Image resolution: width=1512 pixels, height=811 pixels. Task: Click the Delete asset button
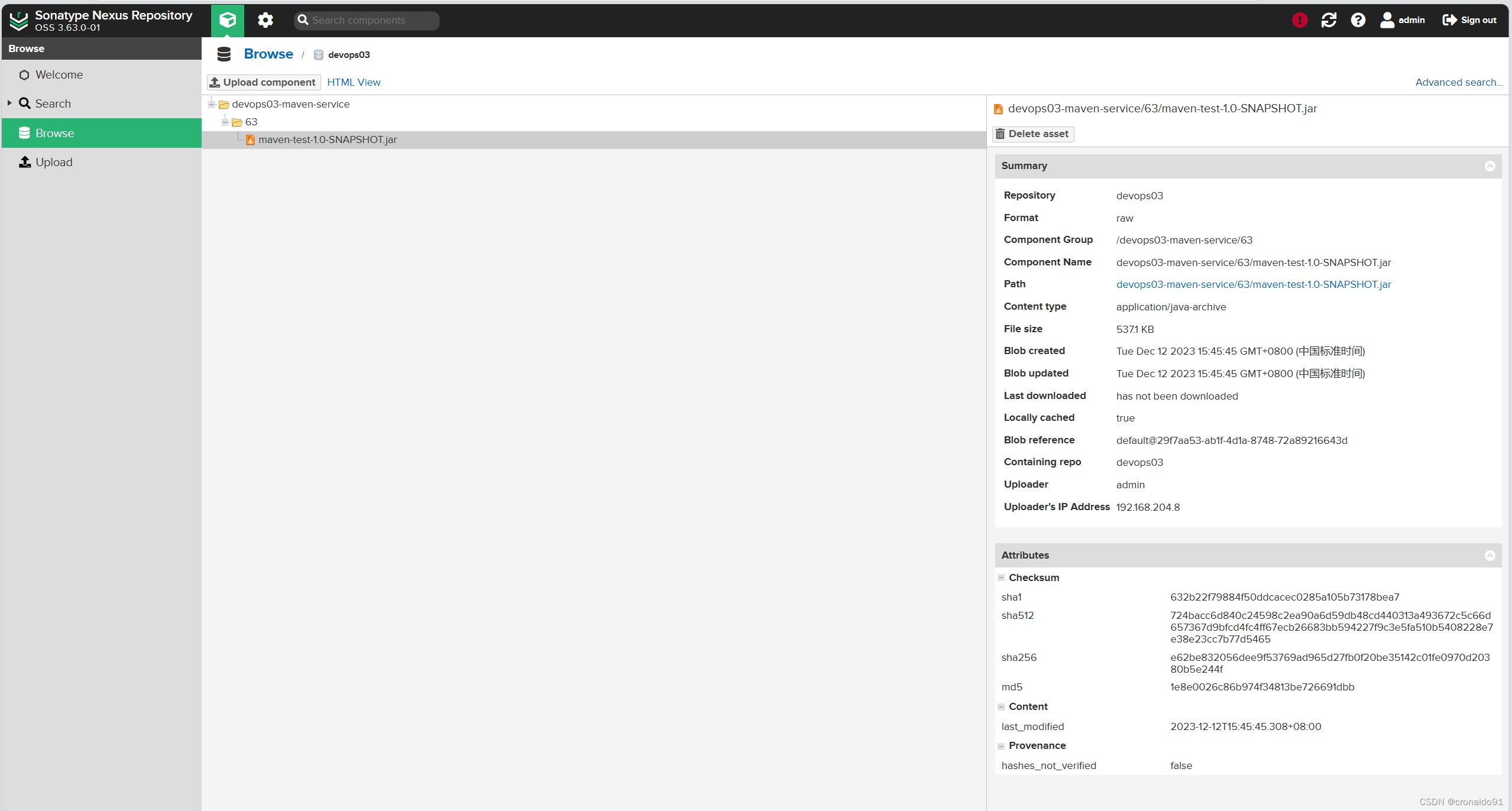[1032, 134]
